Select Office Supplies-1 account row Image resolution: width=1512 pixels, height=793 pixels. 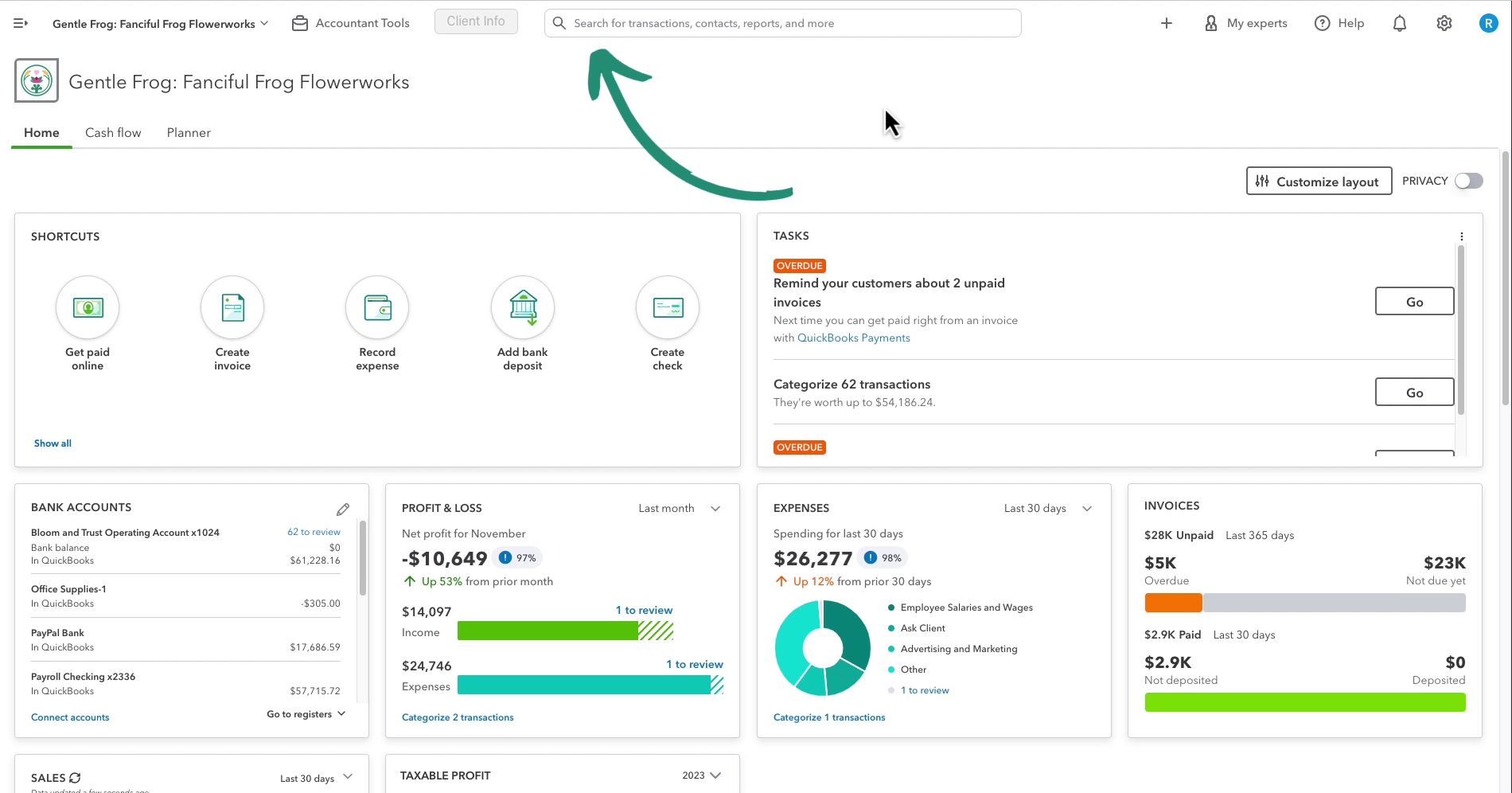(185, 596)
